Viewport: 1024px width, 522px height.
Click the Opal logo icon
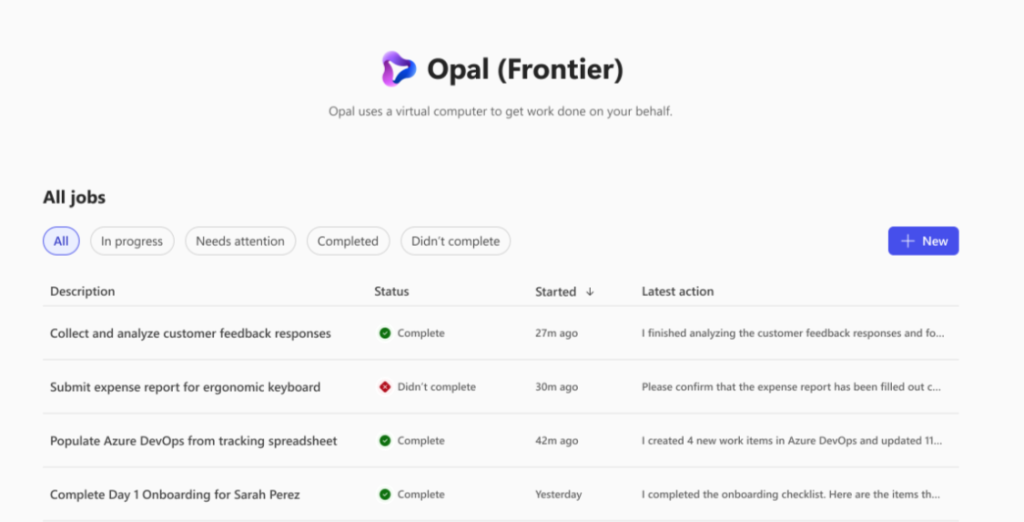coord(399,69)
